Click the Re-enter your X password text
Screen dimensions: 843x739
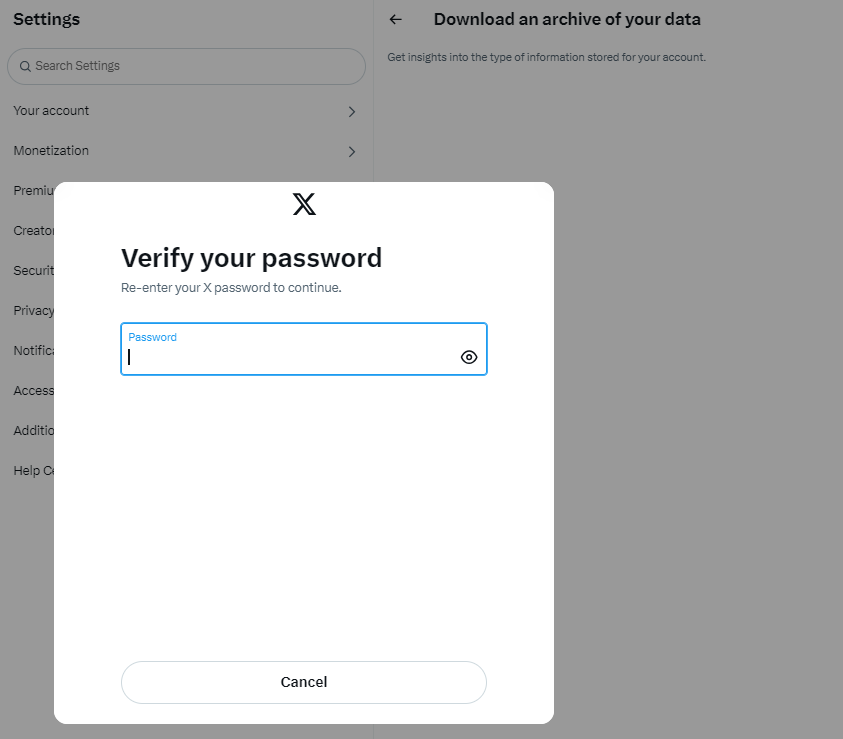[231, 288]
